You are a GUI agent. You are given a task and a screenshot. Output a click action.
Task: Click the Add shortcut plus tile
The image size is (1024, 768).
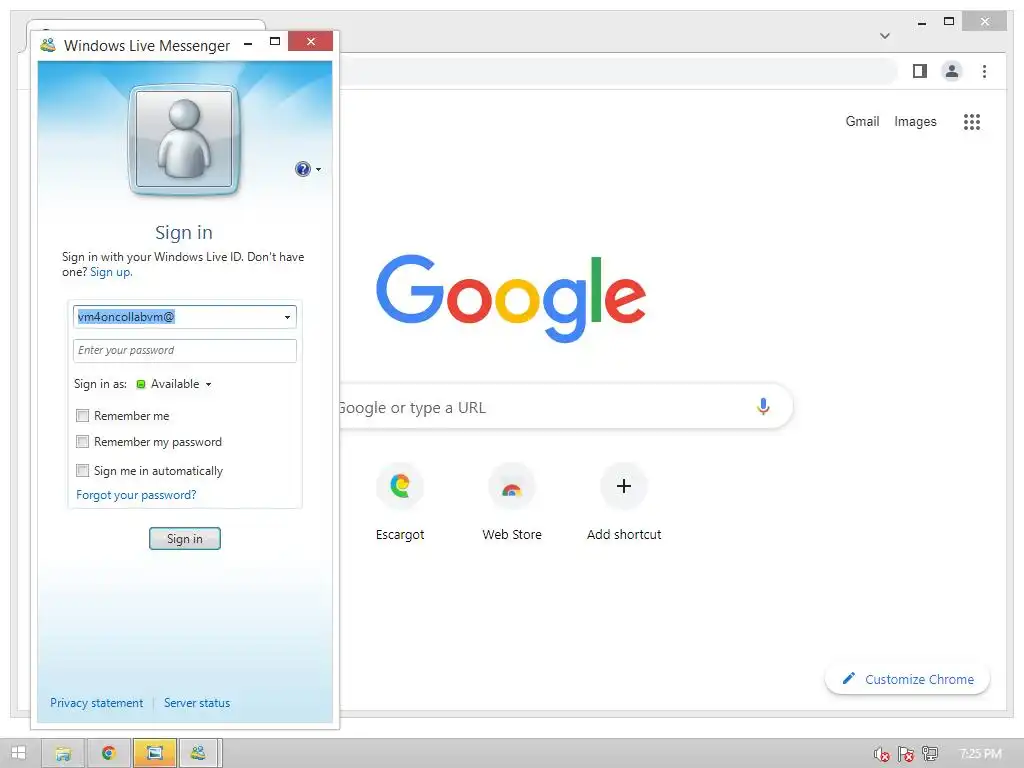click(x=624, y=502)
